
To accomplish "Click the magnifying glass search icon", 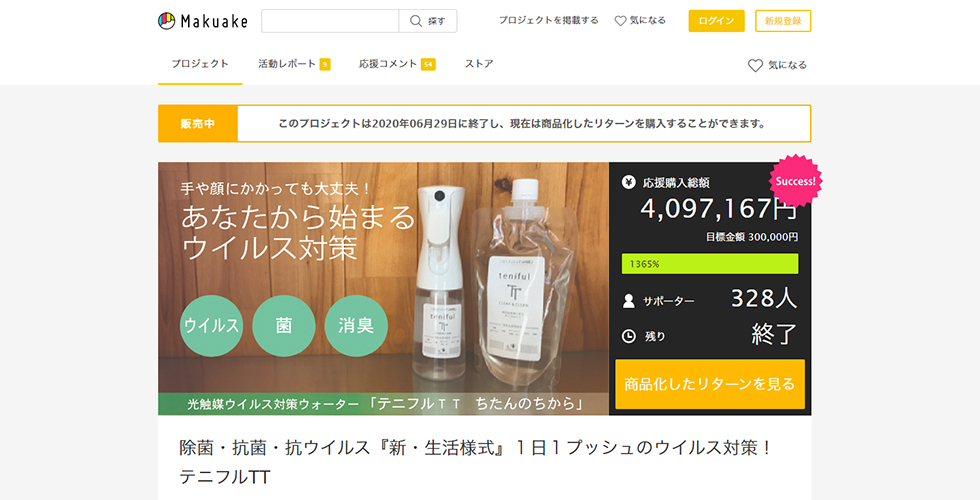I will tap(415, 21).
